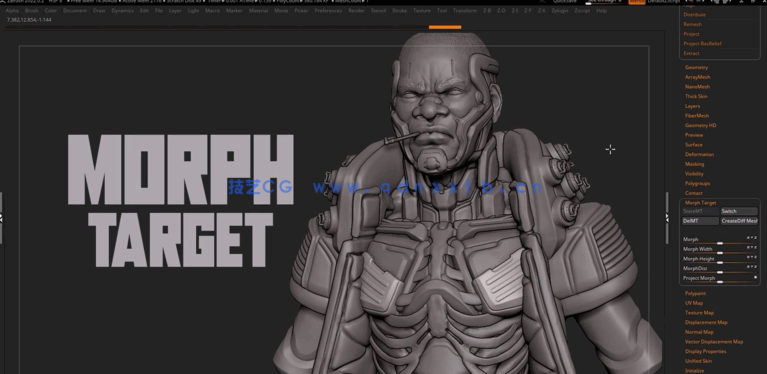Image resolution: width=767 pixels, height=374 pixels.
Task: Open the Marker menu
Action: tap(234, 10)
